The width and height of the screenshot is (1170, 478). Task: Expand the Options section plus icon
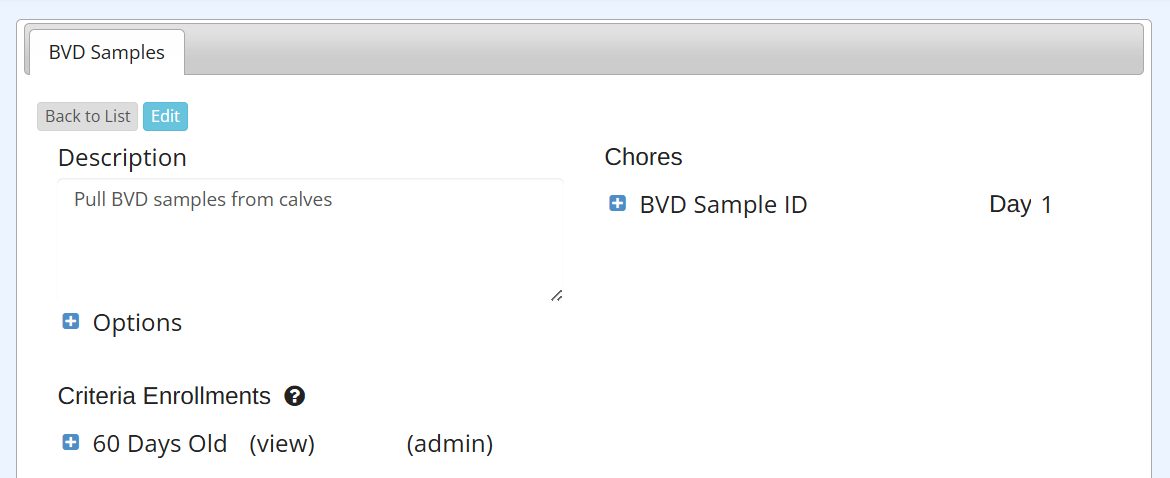point(71,321)
